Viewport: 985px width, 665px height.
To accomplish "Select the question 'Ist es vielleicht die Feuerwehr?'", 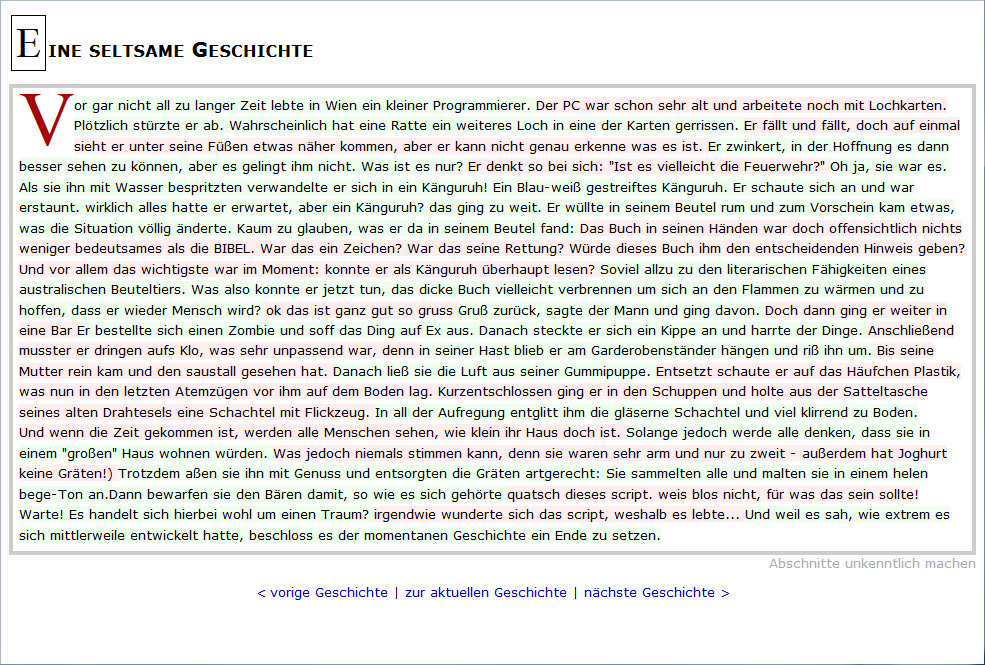I will 719,167.
